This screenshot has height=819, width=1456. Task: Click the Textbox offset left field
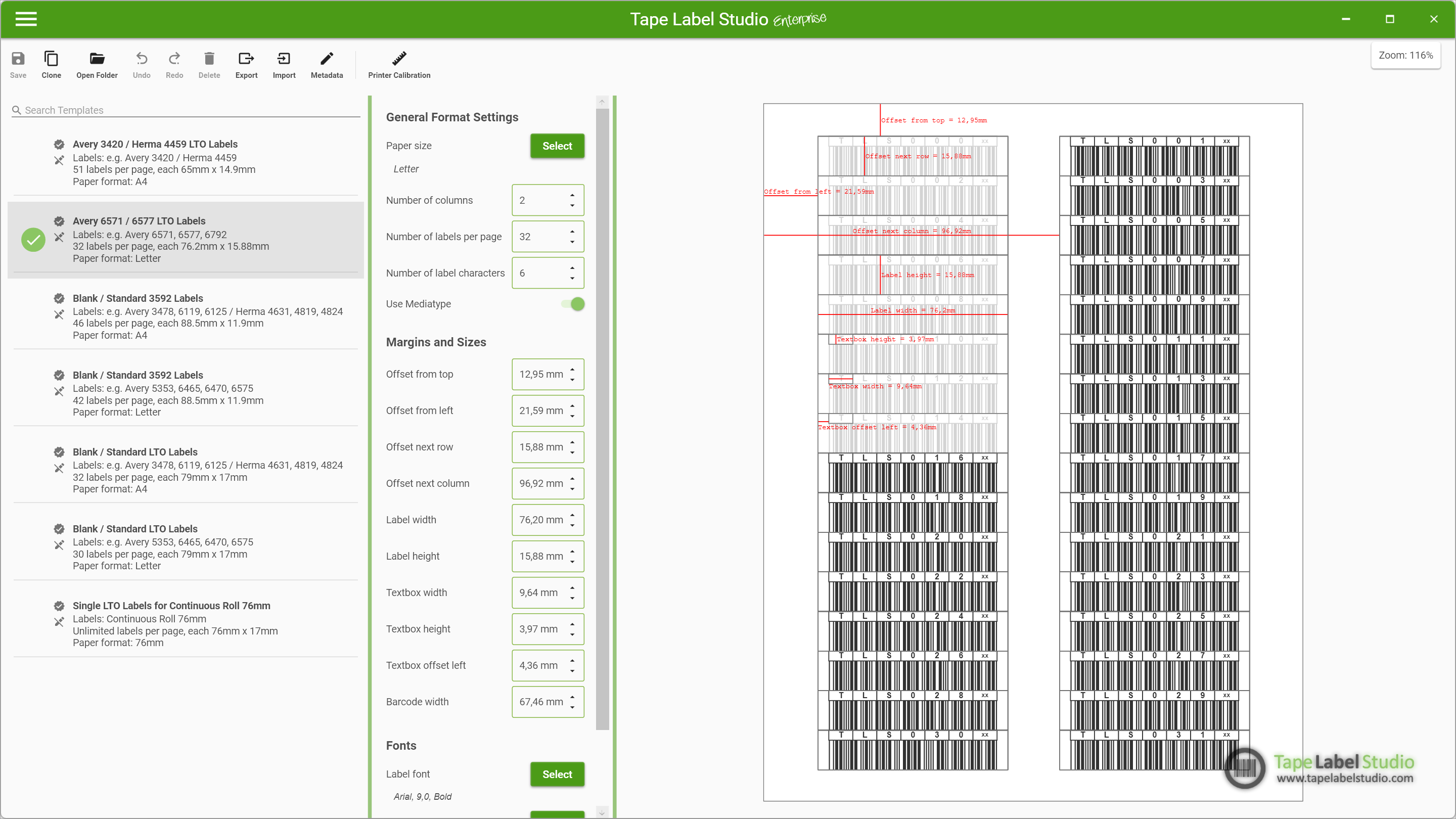(547, 666)
